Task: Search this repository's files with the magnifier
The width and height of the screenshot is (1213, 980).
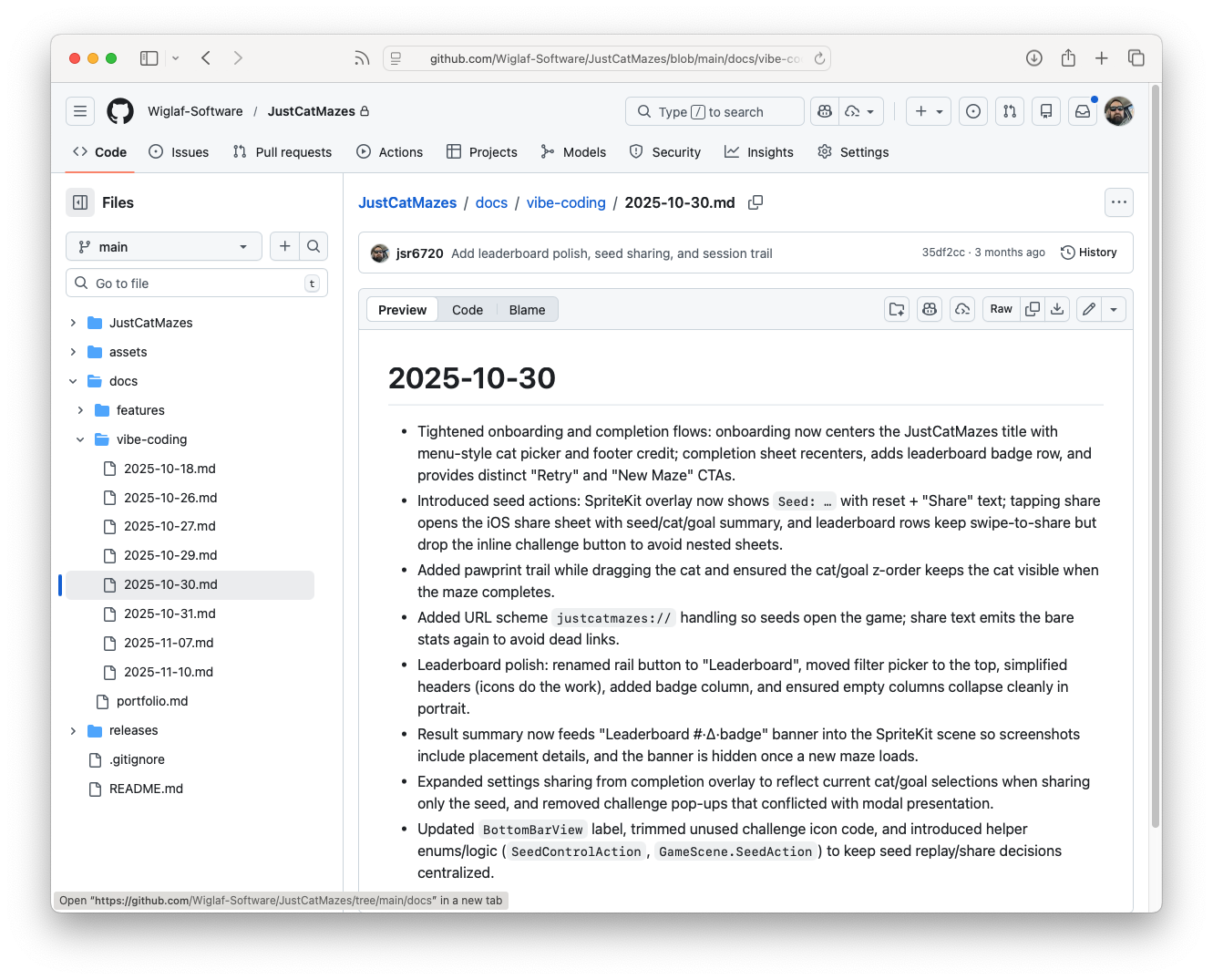Action: pos(313,246)
